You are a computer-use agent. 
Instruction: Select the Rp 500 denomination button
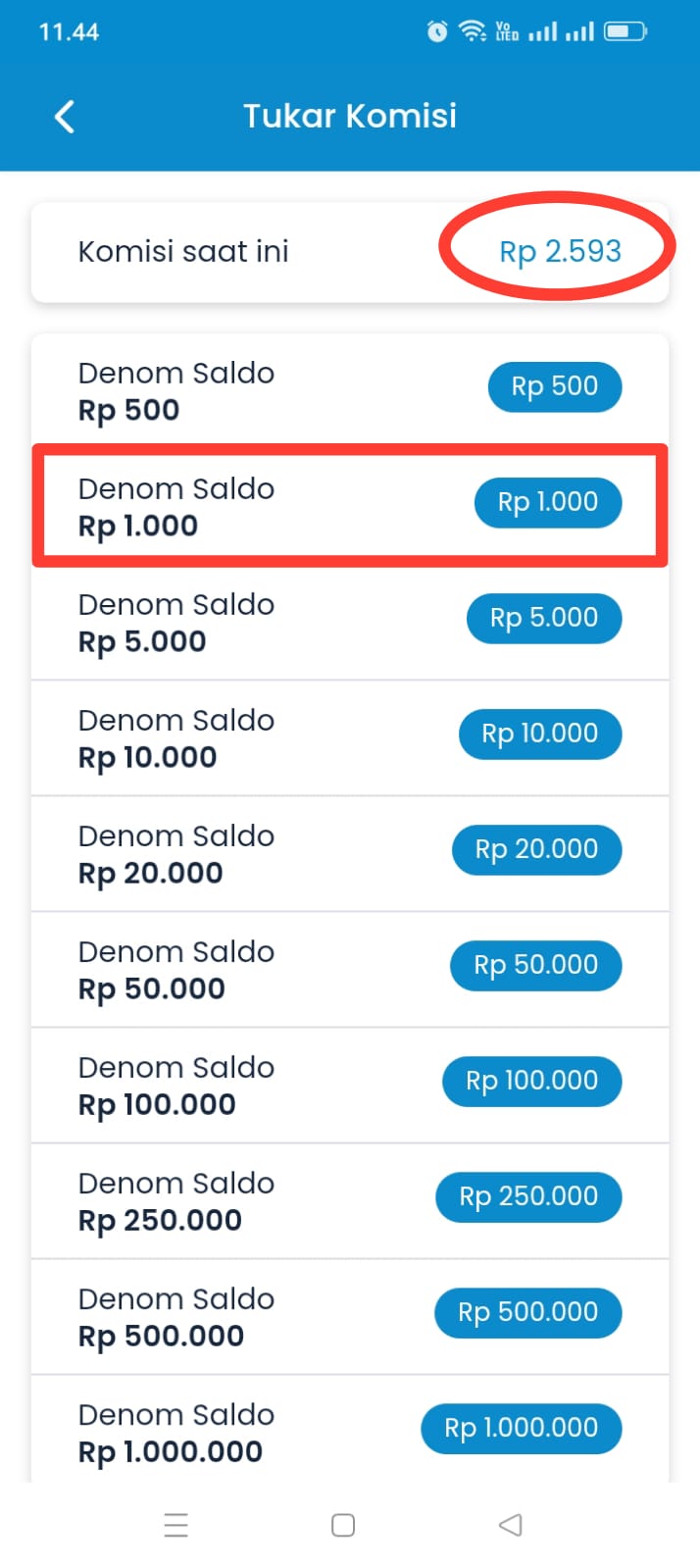pyautogui.click(x=554, y=386)
